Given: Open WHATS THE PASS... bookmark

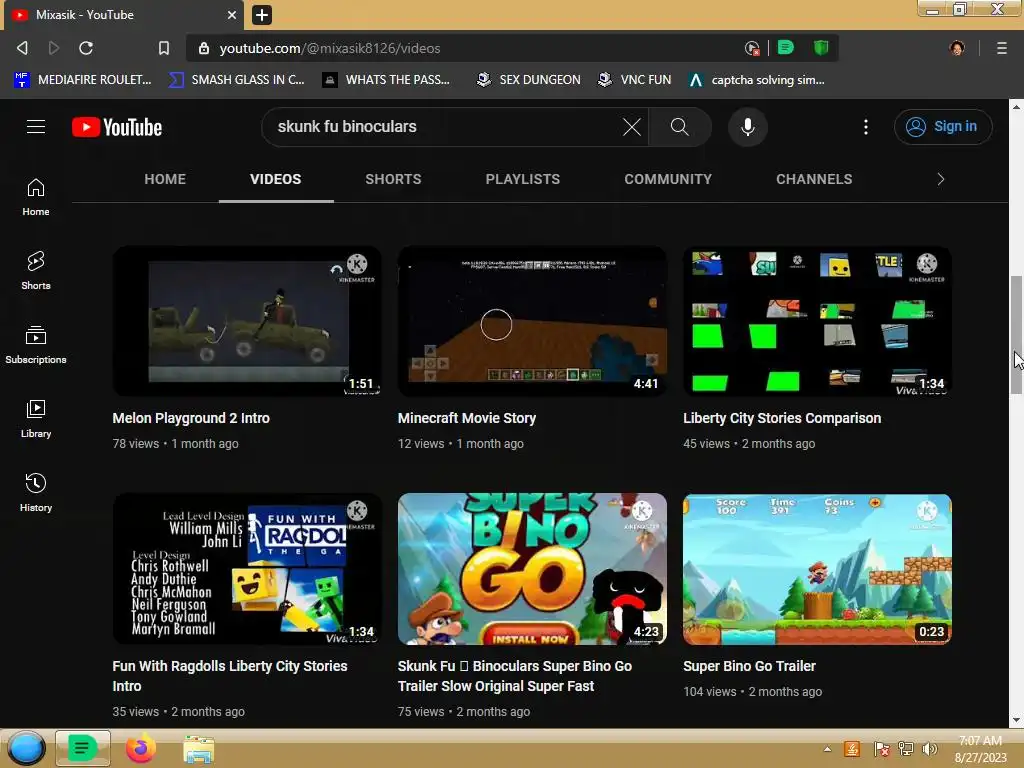Looking at the screenshot, I should click(x=387, y=80).
